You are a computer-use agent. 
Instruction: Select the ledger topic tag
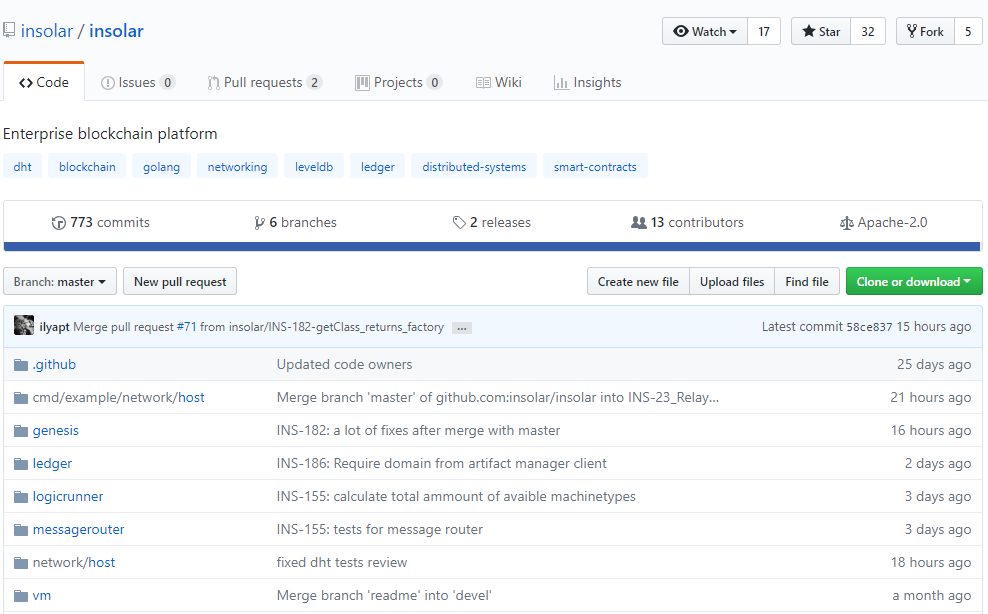pyautogui.click(x=378, y=166)
